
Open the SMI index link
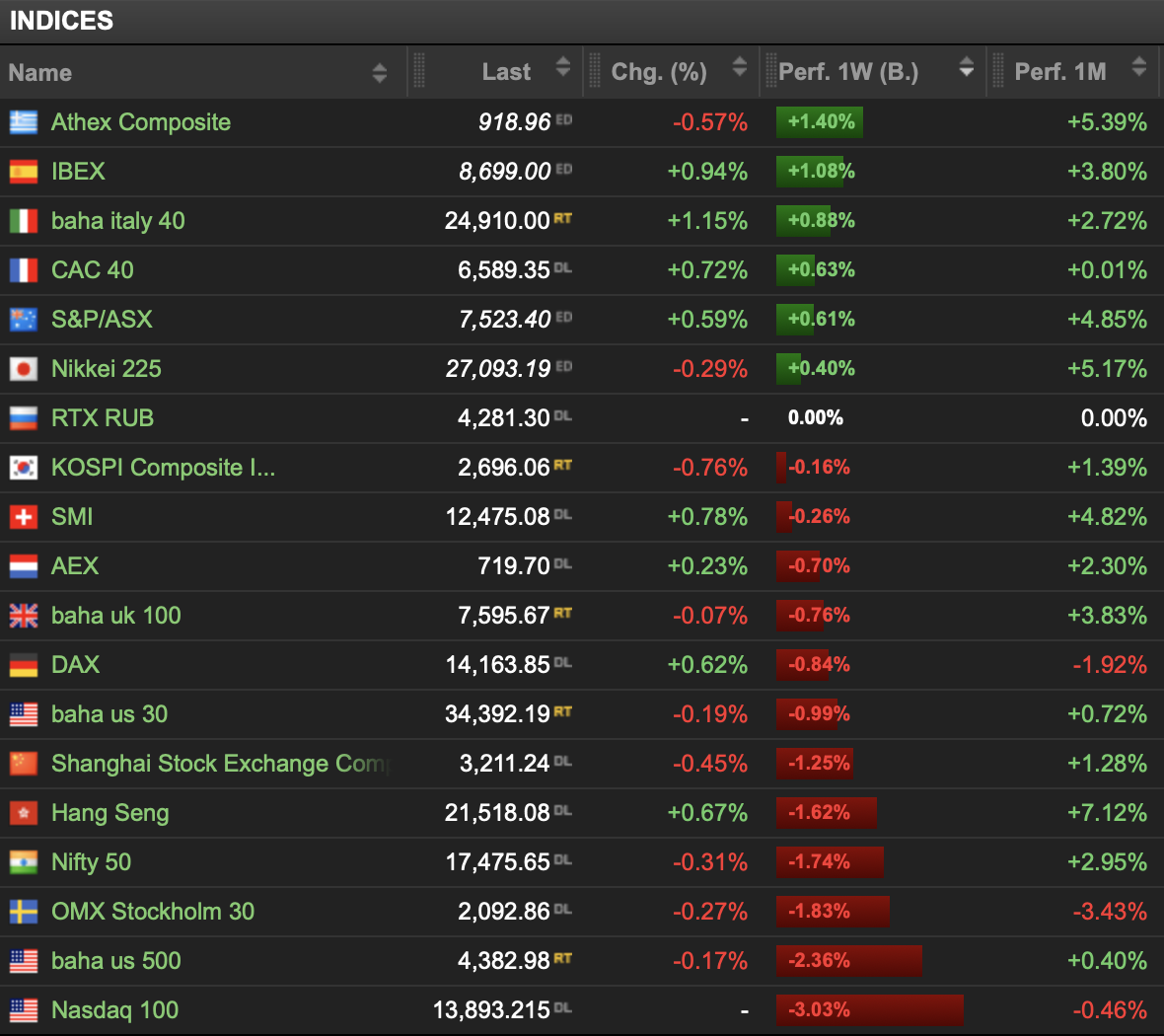(72, 517)
